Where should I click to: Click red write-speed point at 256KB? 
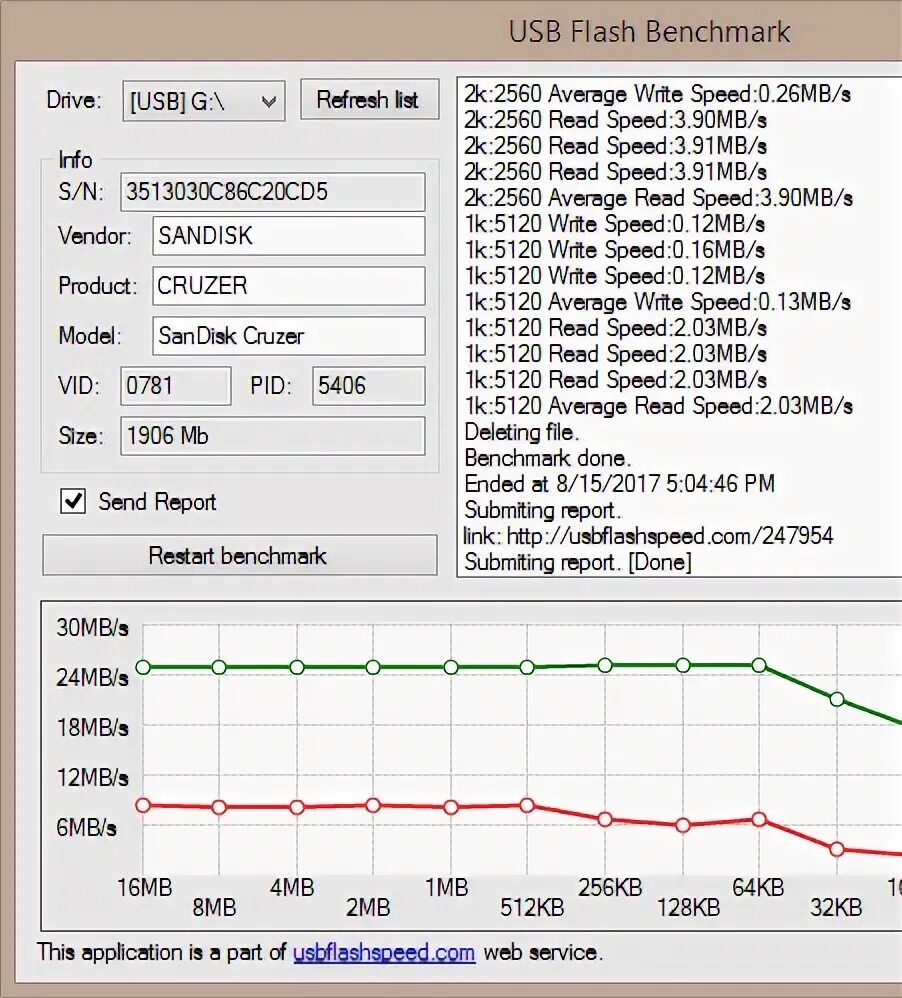click(605, 819)
